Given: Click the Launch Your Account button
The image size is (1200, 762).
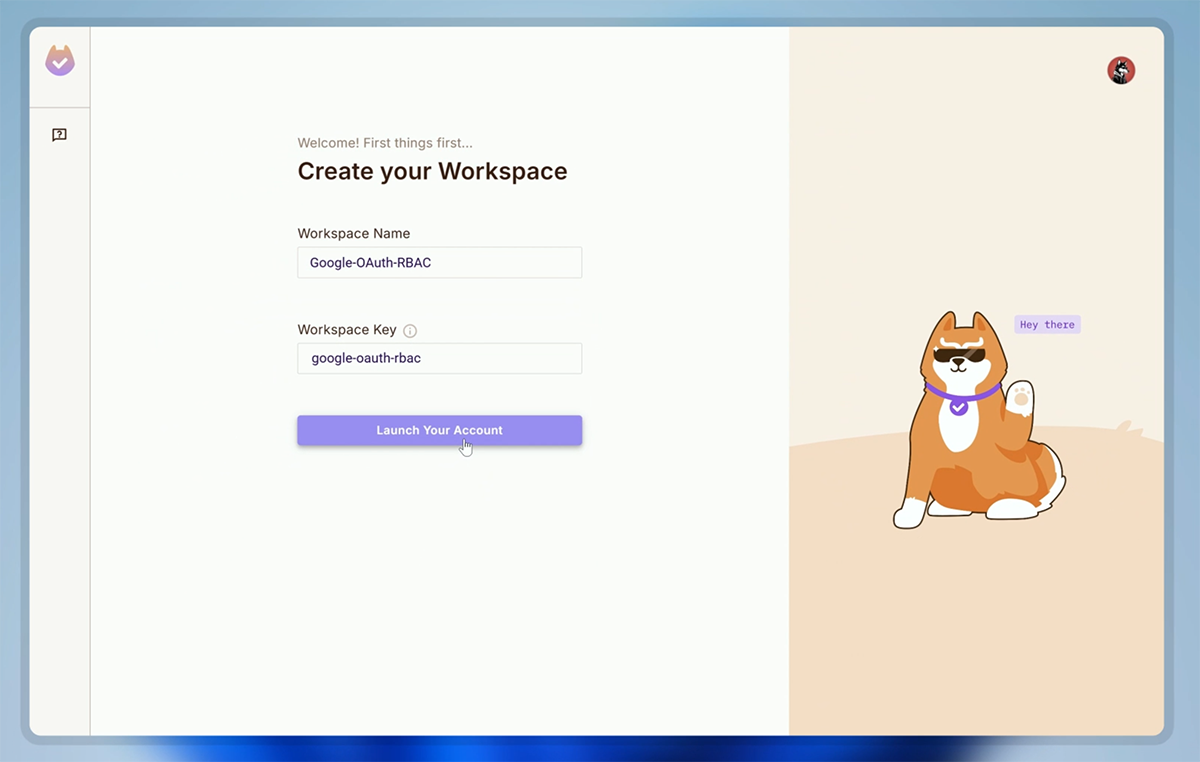Looking at the screenshot, I should tap(439, 430).
